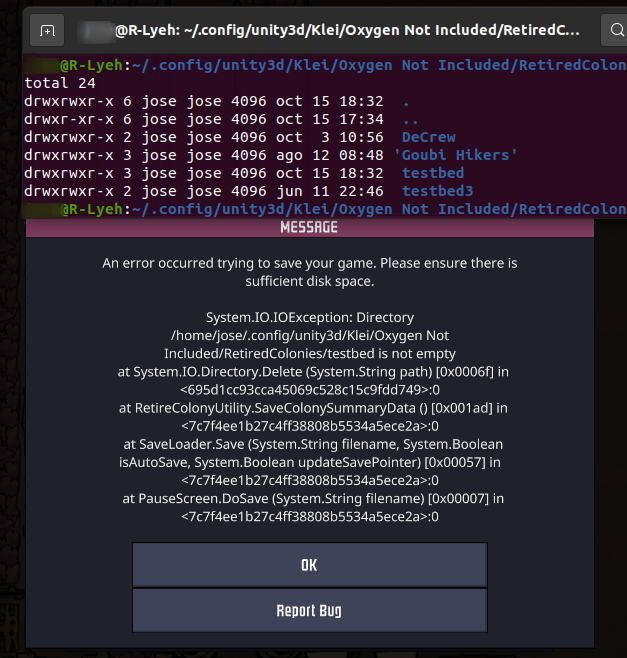Click the 'sufficient disk space.' message text
The width and height of the screenshot is (627, 658).
(x=310, y=281)
